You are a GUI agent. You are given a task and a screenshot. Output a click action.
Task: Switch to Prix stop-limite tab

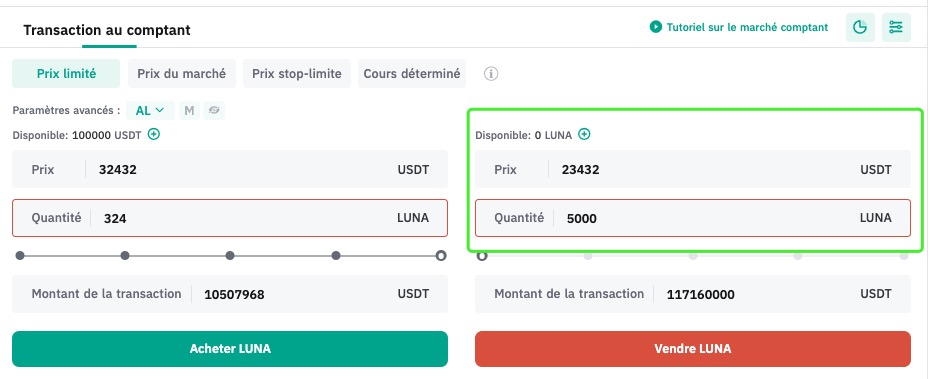(296, 74)
